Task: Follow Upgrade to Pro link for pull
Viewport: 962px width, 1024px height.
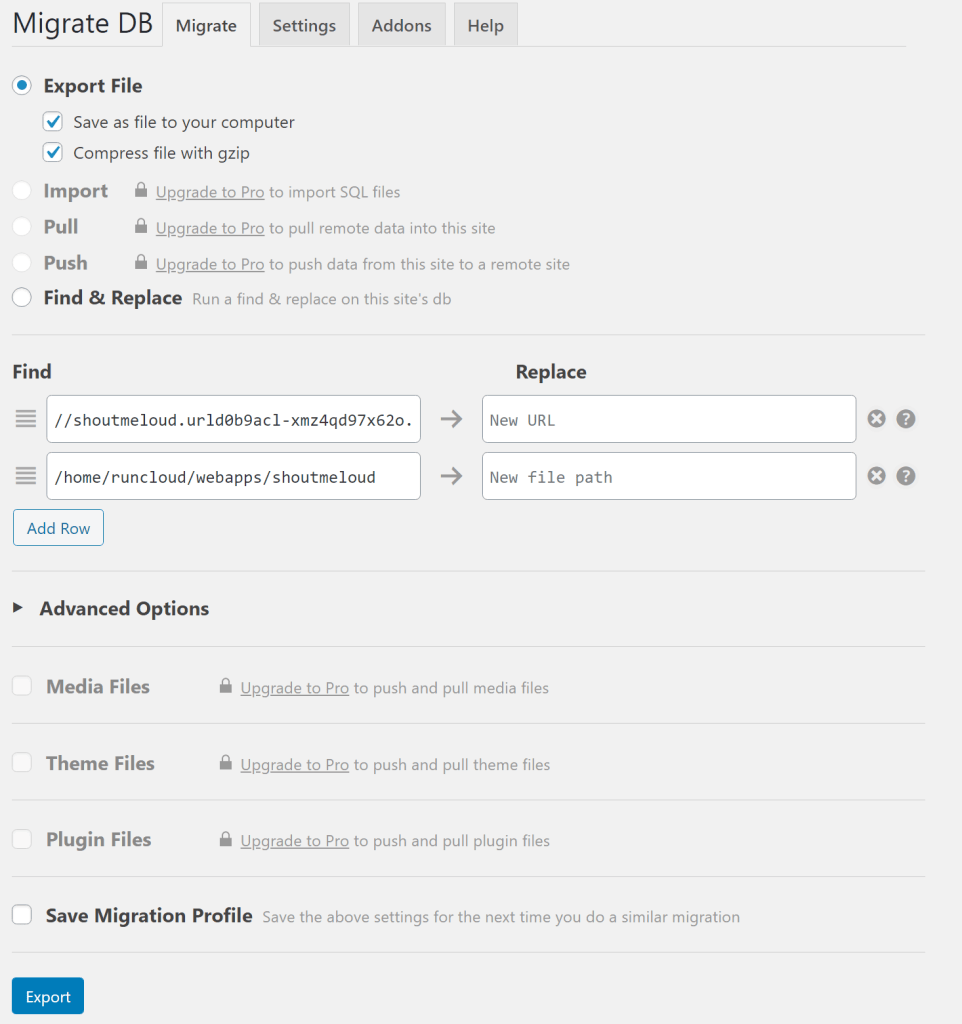Action: [210, 228]
